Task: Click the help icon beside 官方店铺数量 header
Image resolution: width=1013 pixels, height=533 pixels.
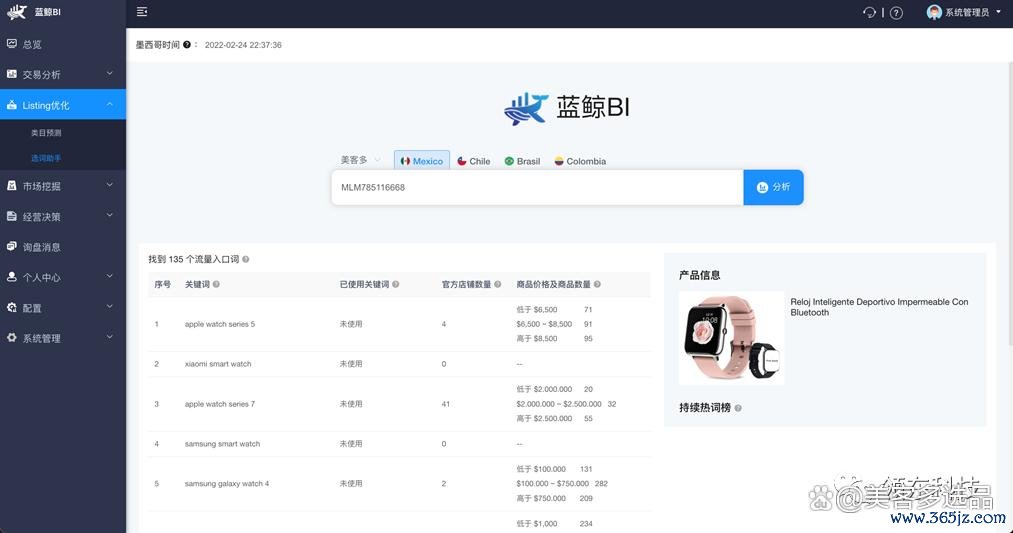Action: pos(497,284)
